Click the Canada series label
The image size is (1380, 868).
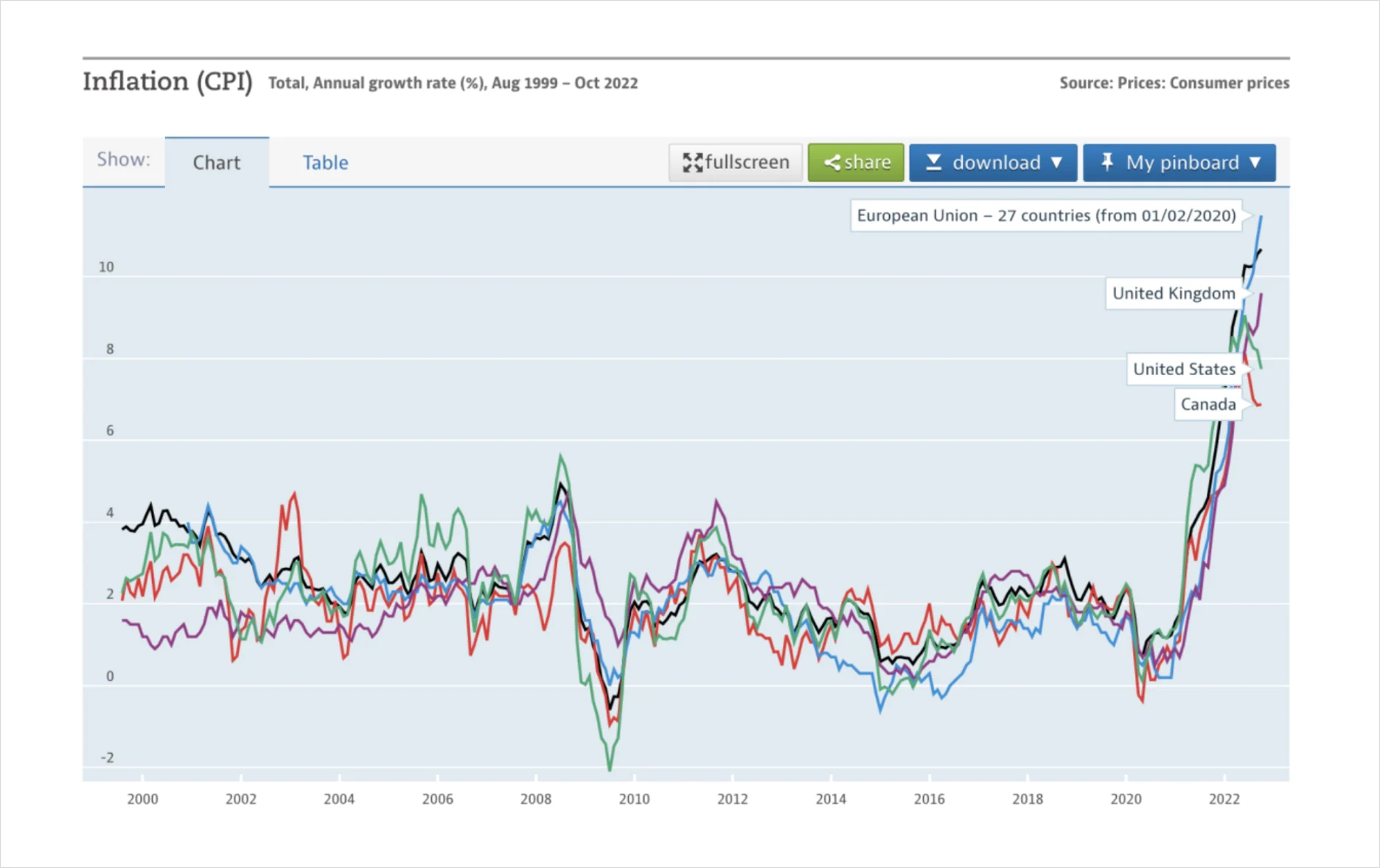(1208, 405)
